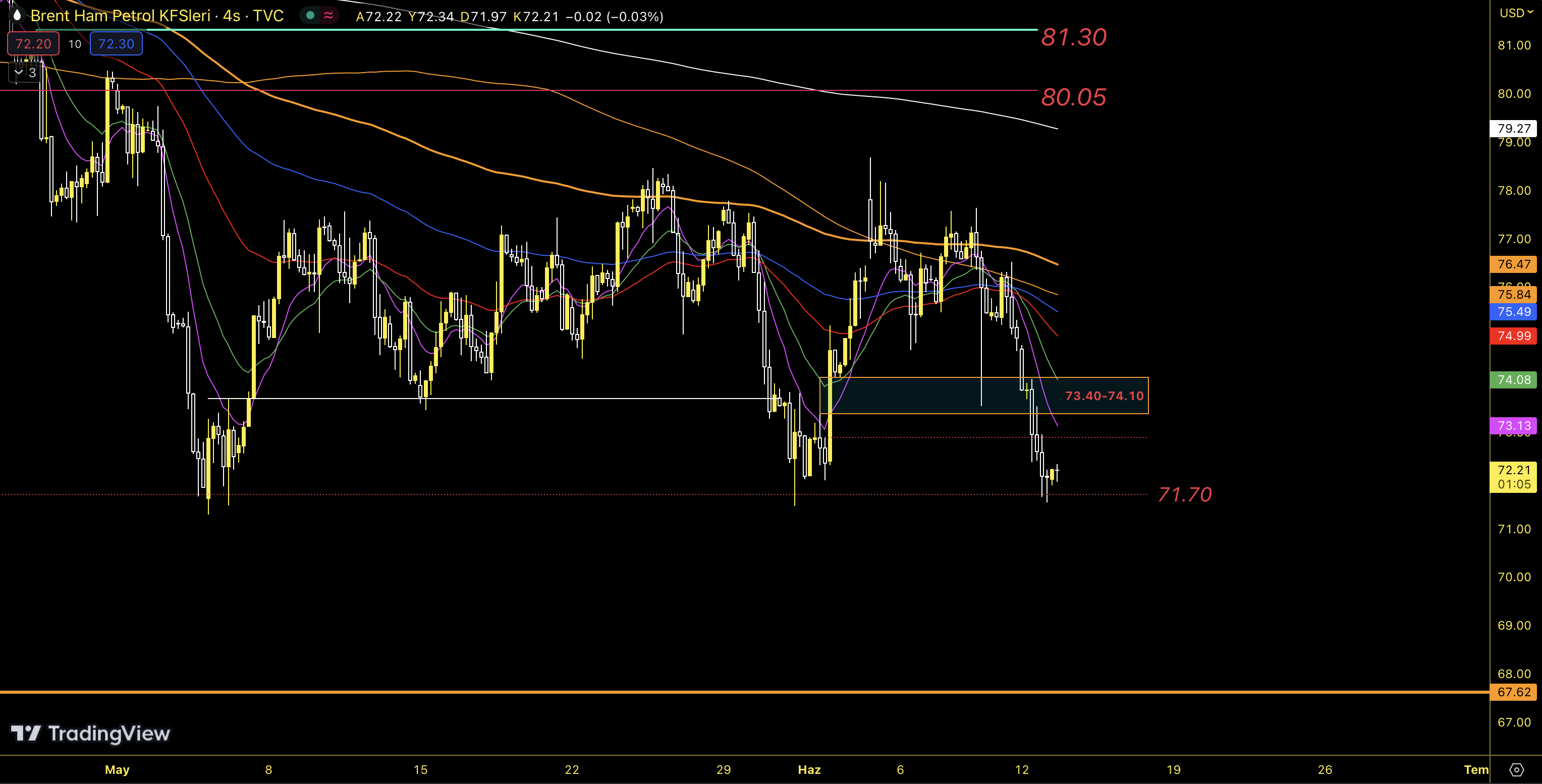The width and height of the screenshot is (1542, 784).
Task: Click the 80.05 red text annotation
Action: click(x=1073, y=97)
